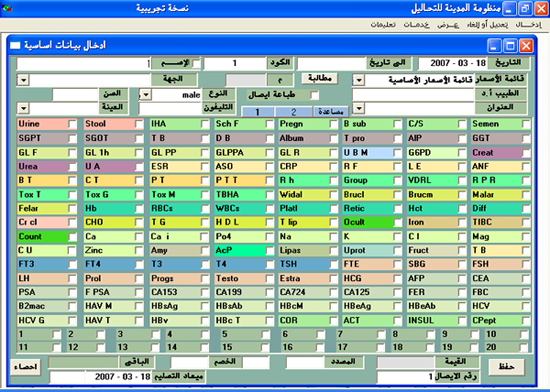Click the patient name input field
Viewport: 550px width, 392px height.
83,64
